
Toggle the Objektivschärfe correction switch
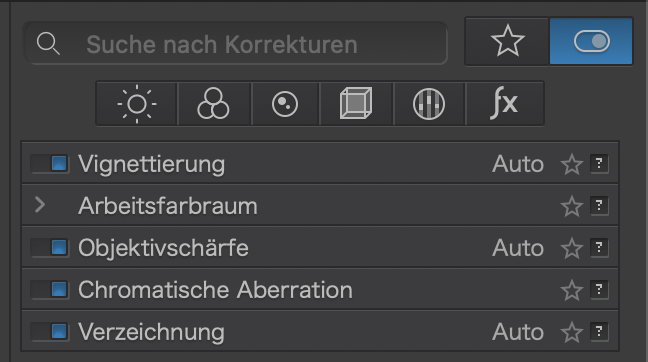(x=50, y=248)
